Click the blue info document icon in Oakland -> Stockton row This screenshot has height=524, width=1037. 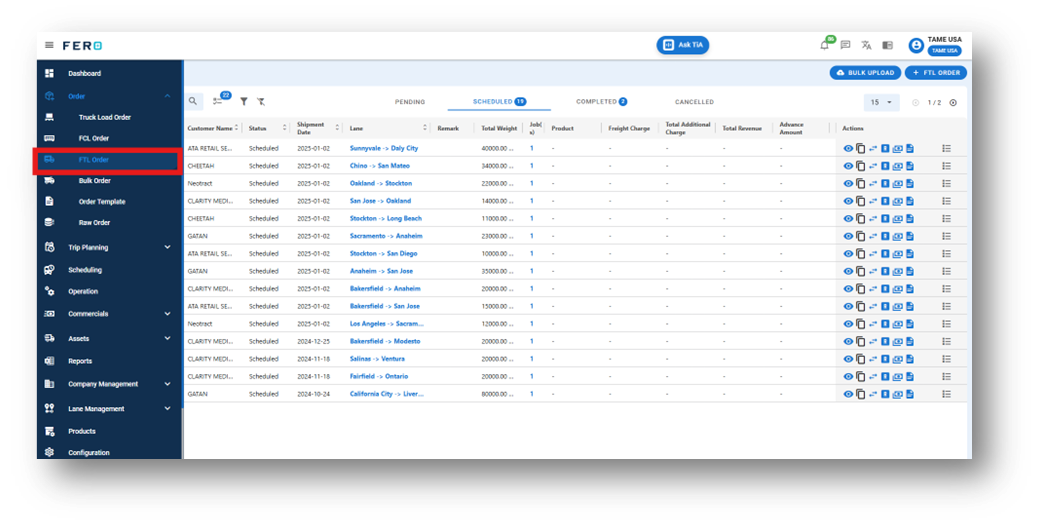[x=885, y=183]
